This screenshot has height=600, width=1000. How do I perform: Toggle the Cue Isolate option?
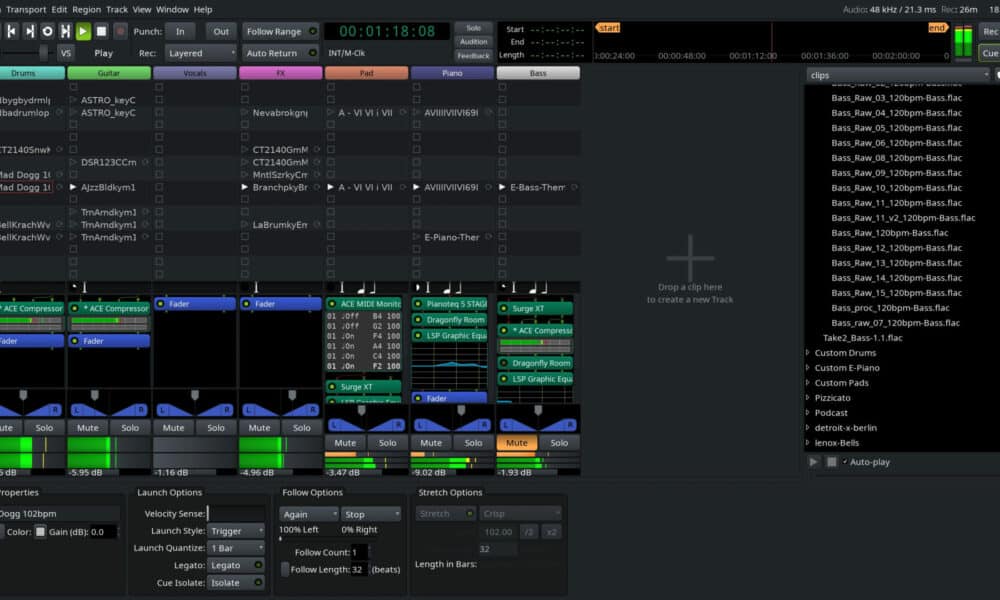235,583
